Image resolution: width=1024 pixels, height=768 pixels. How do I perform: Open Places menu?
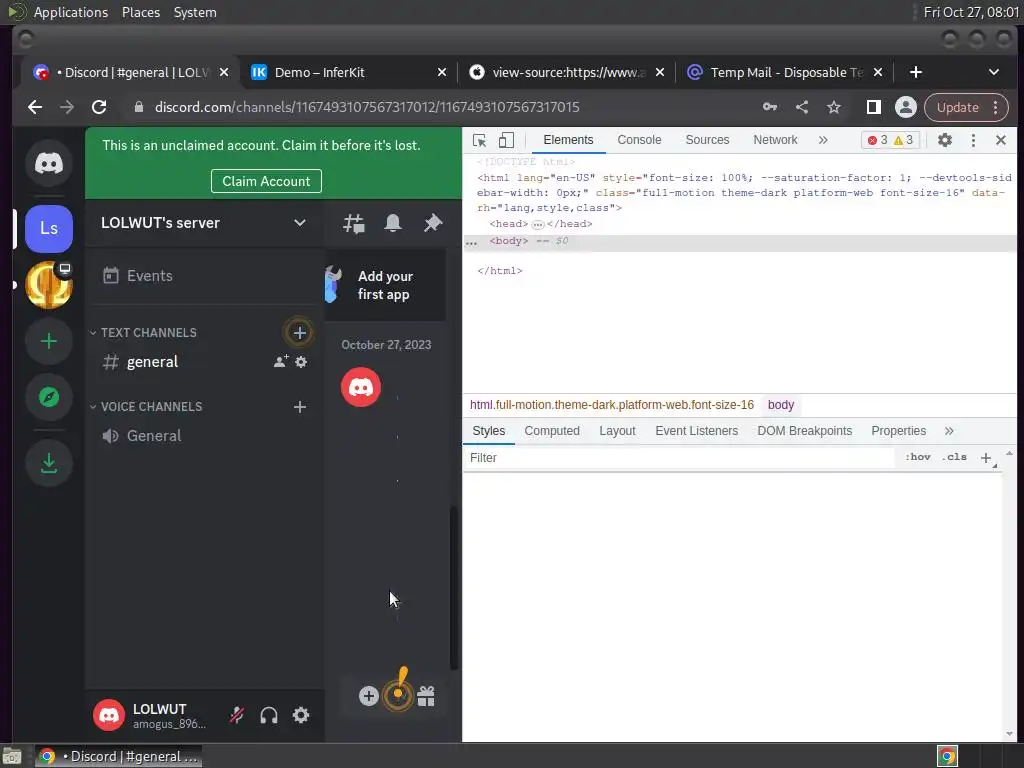click(140, 12)
